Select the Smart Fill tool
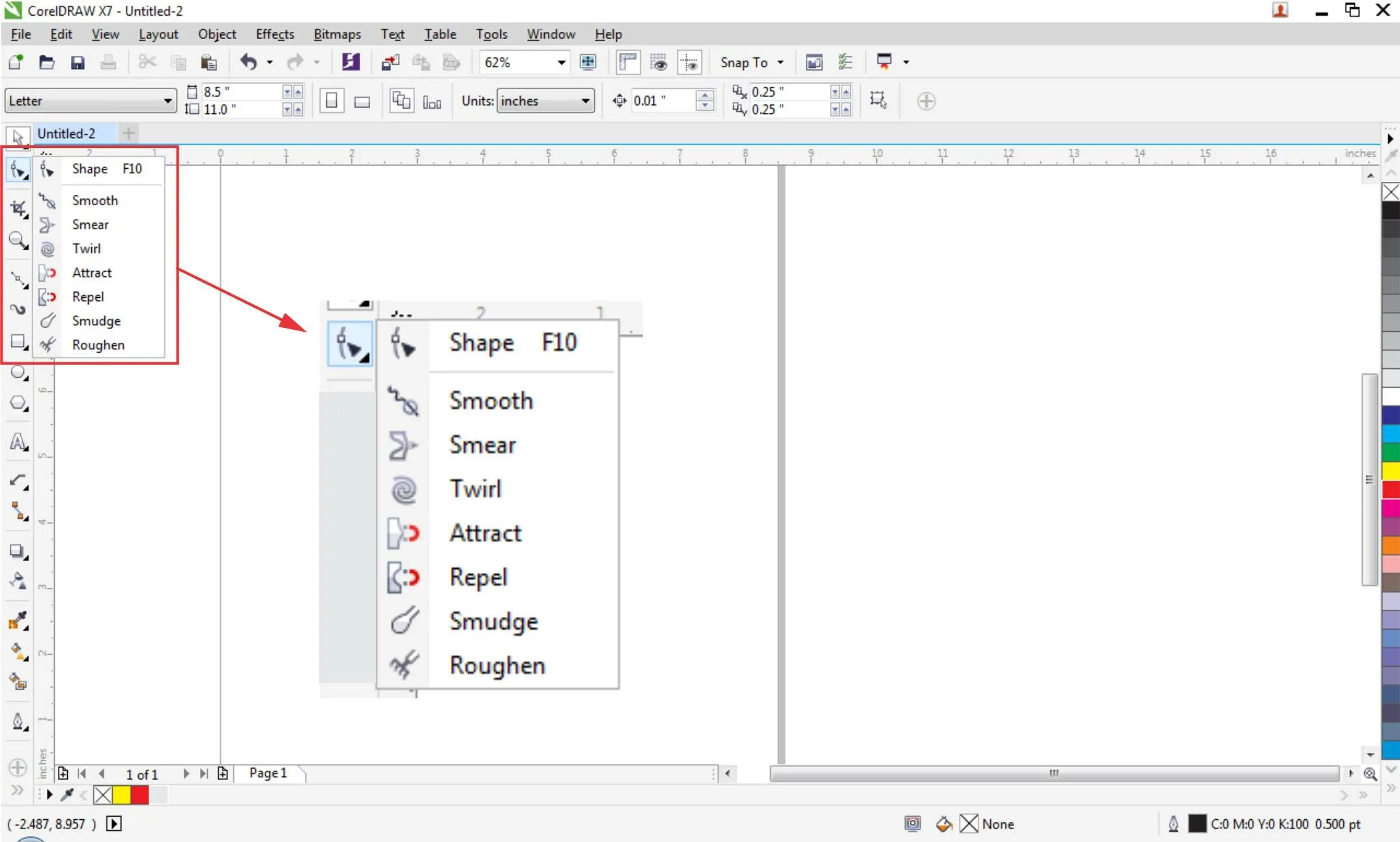1400x842 pixels. point(18,682)
